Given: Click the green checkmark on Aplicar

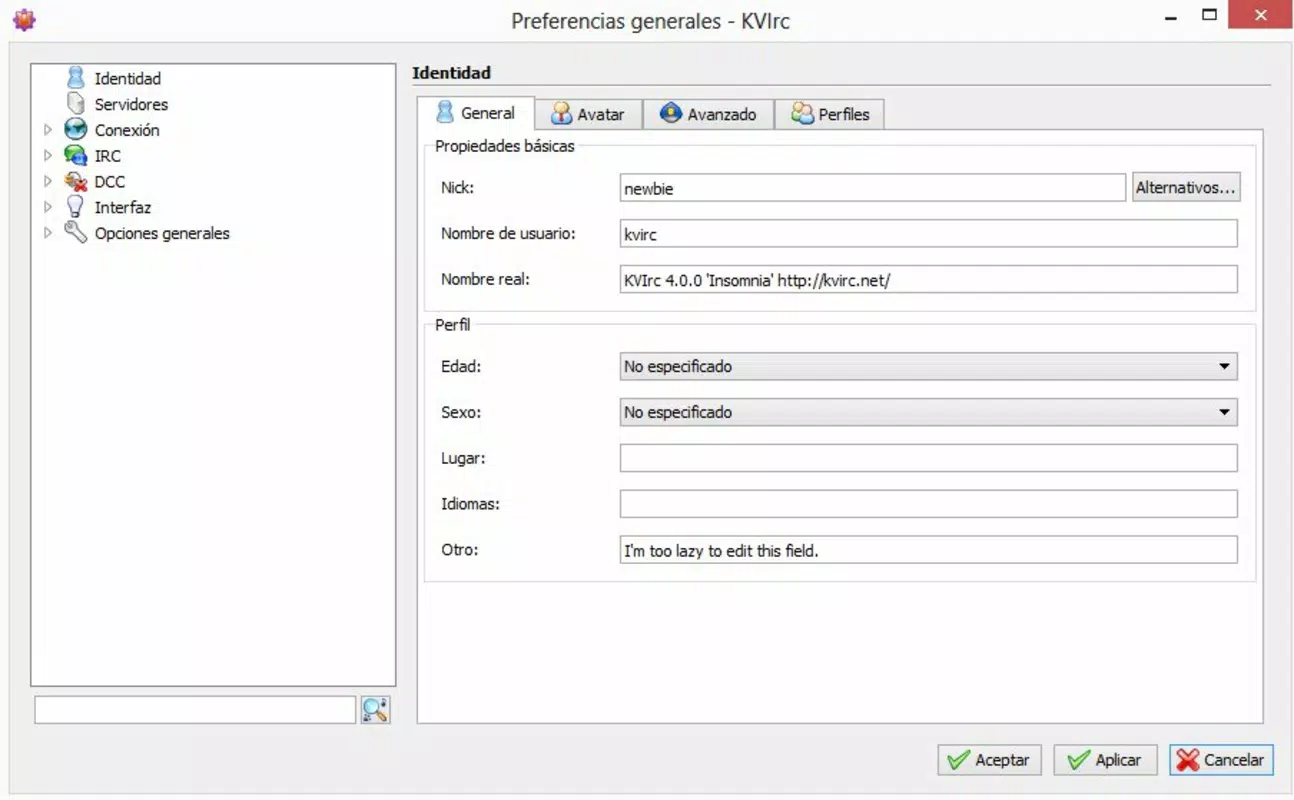Looking at the screenshot, I should coord(1078,760).
